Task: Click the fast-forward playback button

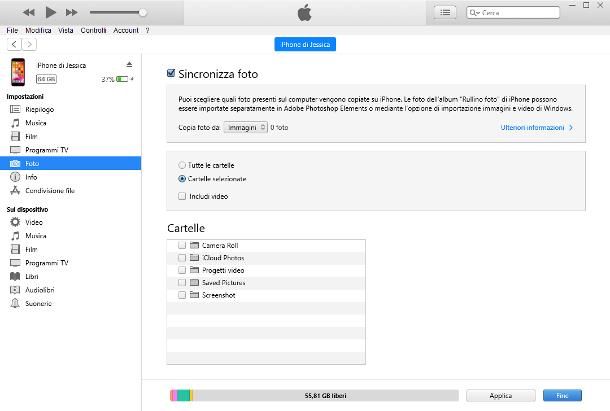Action: pos(72,12)
